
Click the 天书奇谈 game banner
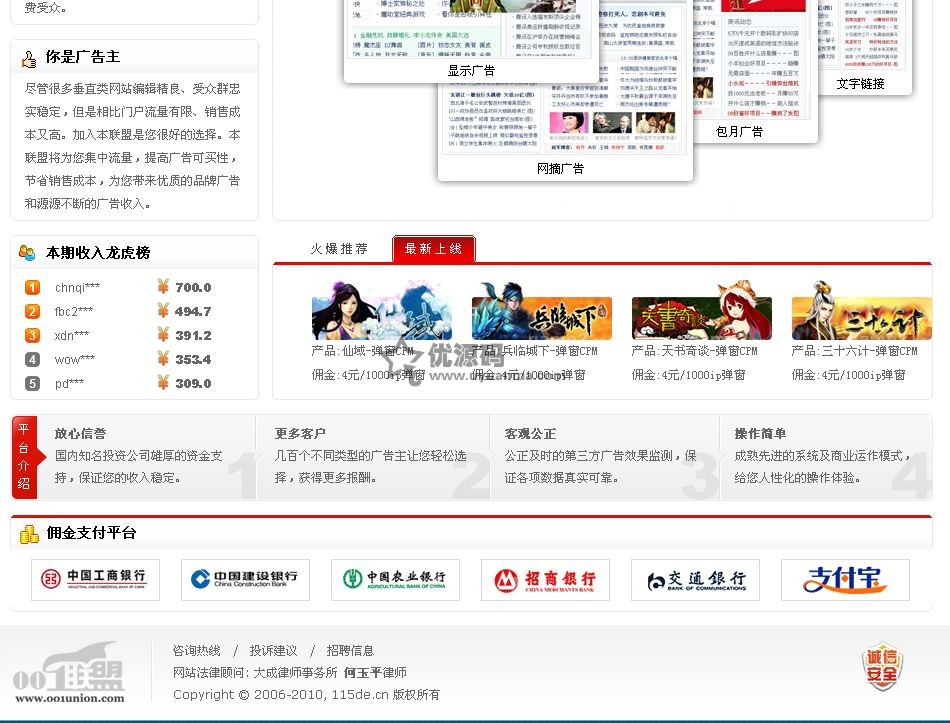tap(701, 311)
